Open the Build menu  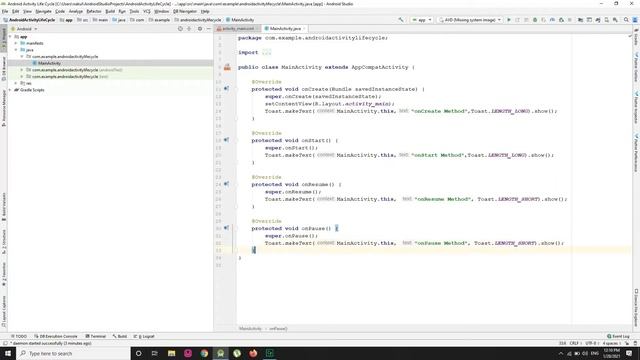pyautogui.click(x=110, y=11)
